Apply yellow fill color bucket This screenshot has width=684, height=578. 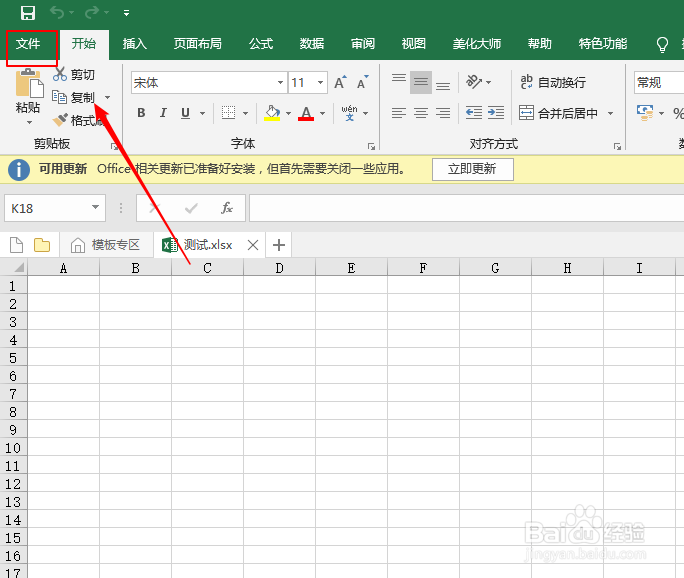click(272, 113)
